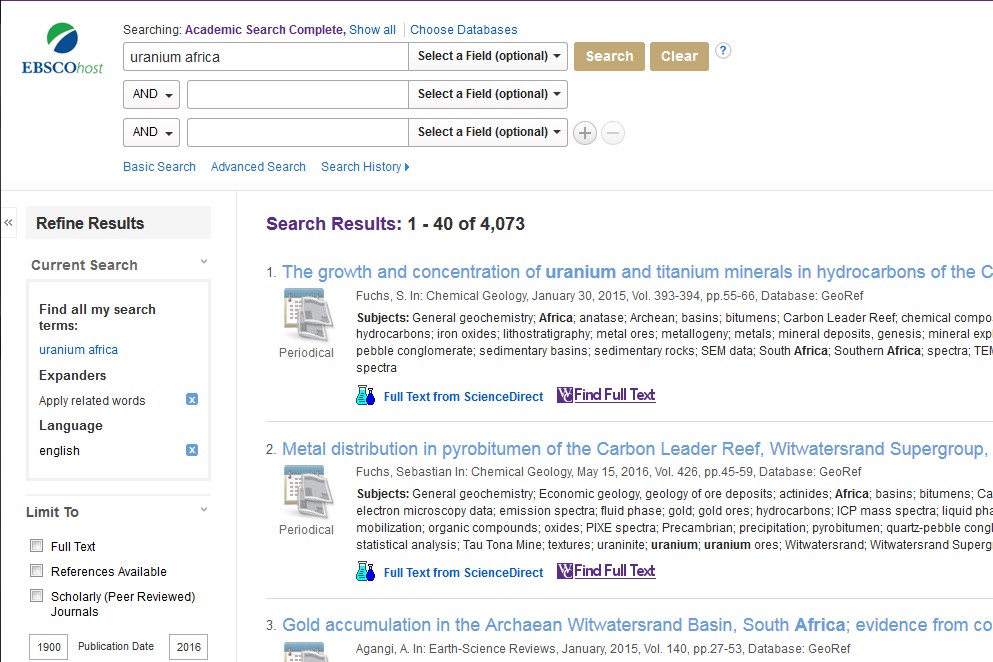Switch to Advanced Search
993x662 pixels.
pyautogui.click(x=258, y=167)
